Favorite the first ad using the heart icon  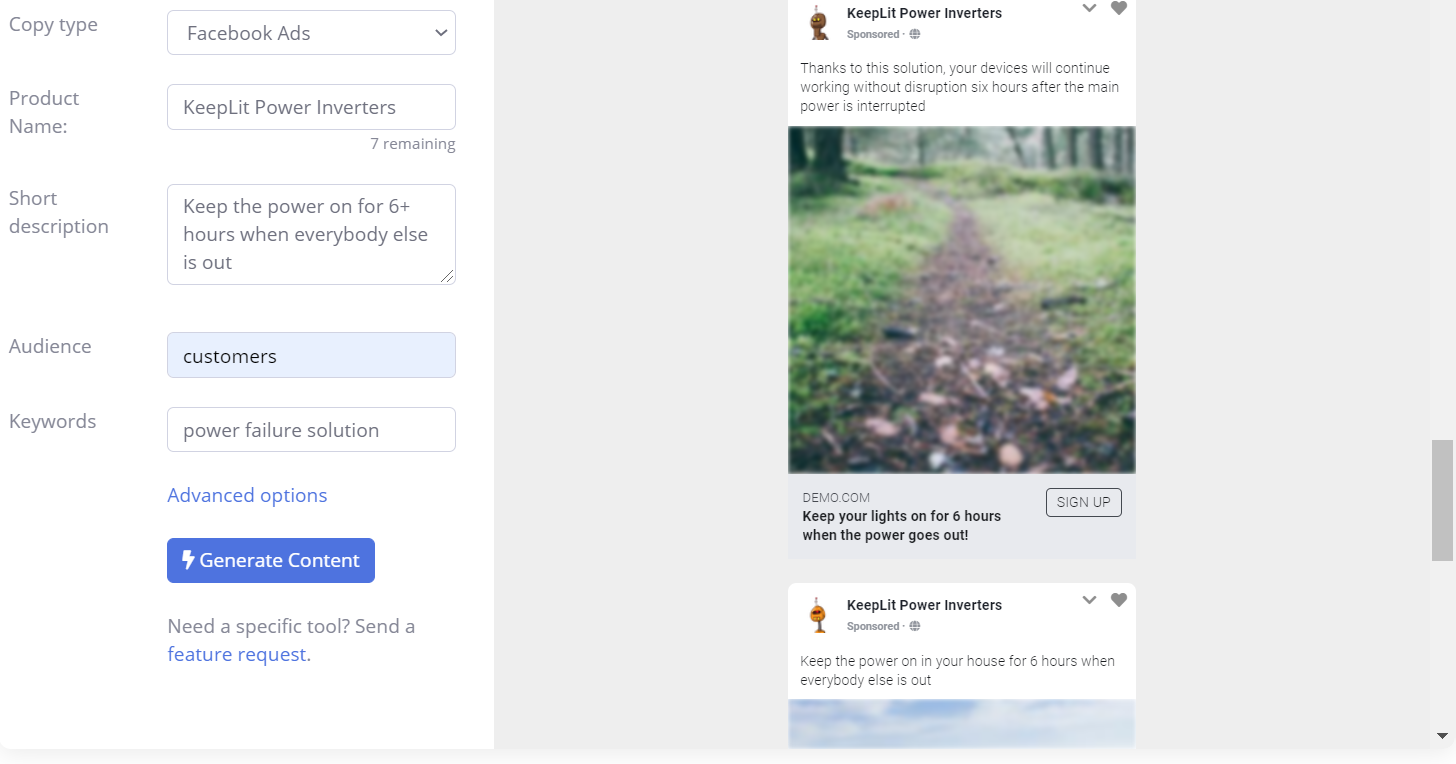coord(1118,8)
